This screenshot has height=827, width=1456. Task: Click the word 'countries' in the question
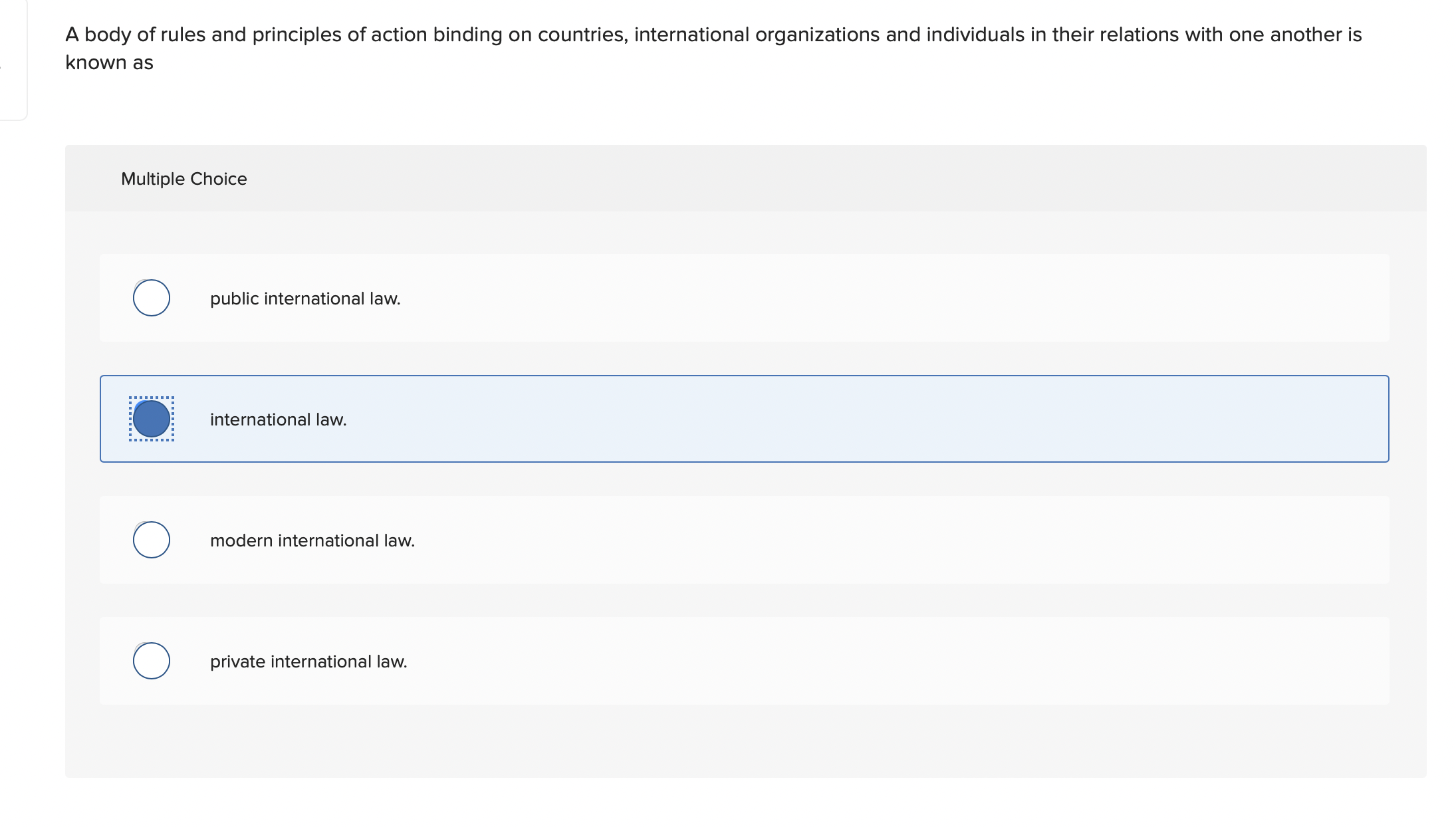point(582,35)
